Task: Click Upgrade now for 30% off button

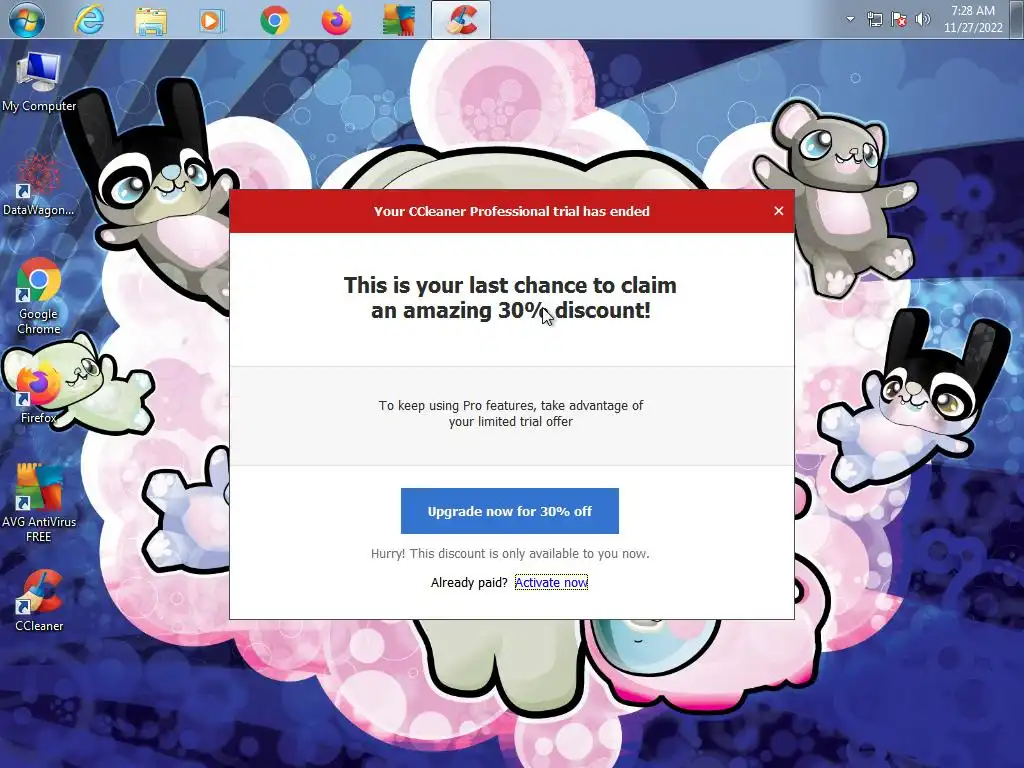Action: [x=509, y=511]
